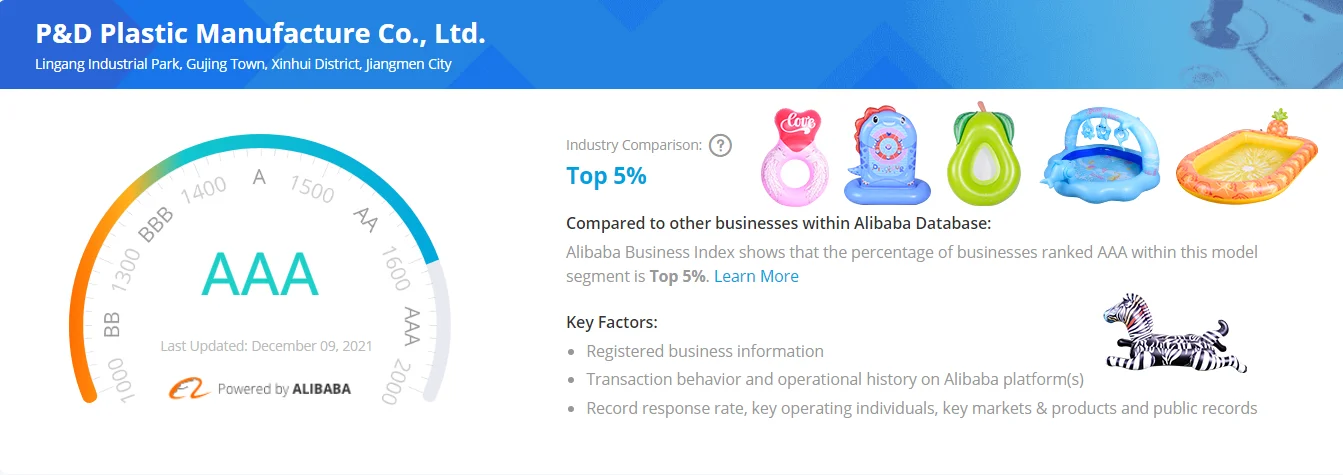The image size is (1343, 475).
Task: Click the Industry Comparison help question mark icon
Action: pos(720,145)
